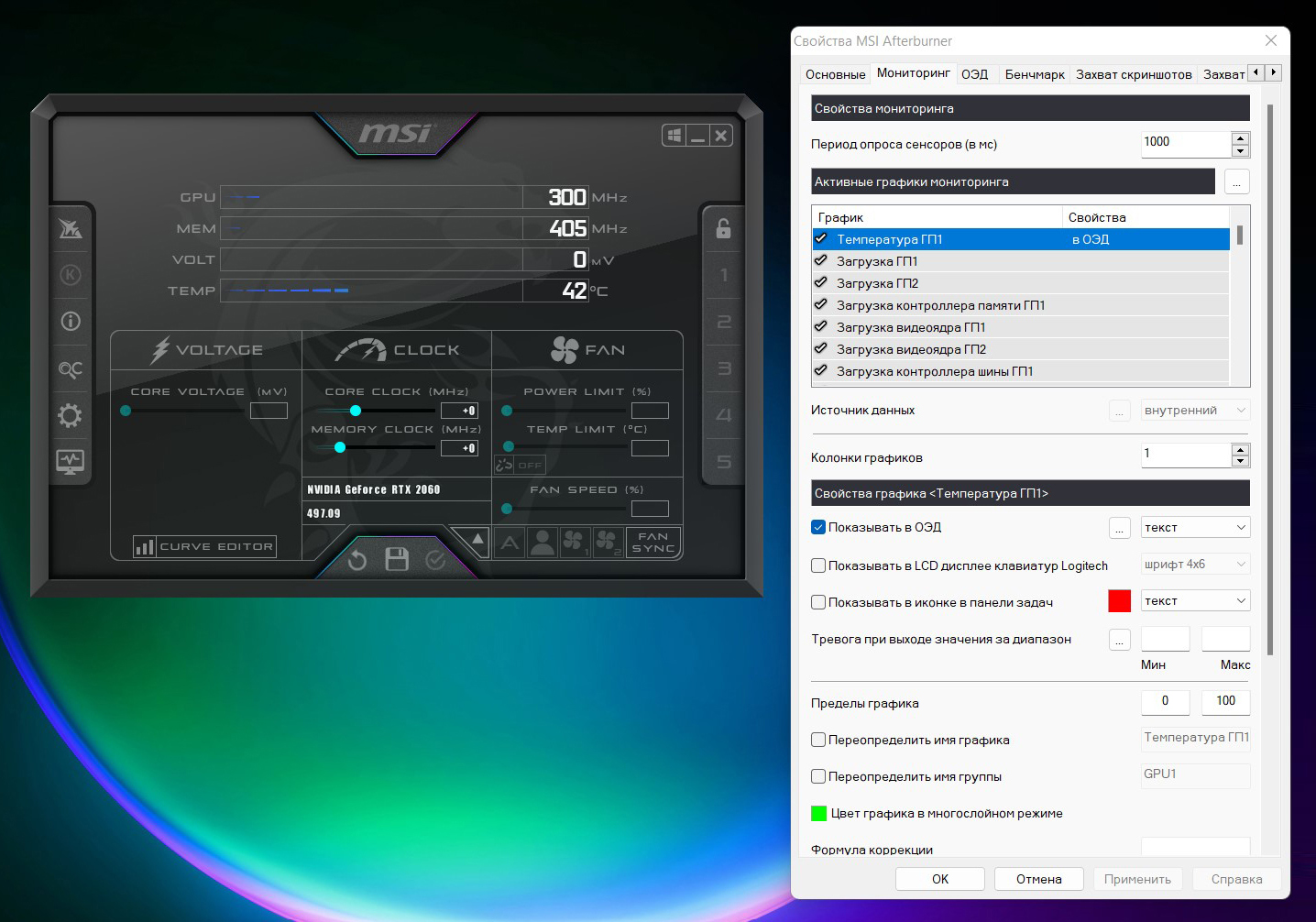The image size is (1316, 922).
Task: Open the шрифт 4x6 font dropdown
Action: pyautogui.click(x=1195, y=564)
